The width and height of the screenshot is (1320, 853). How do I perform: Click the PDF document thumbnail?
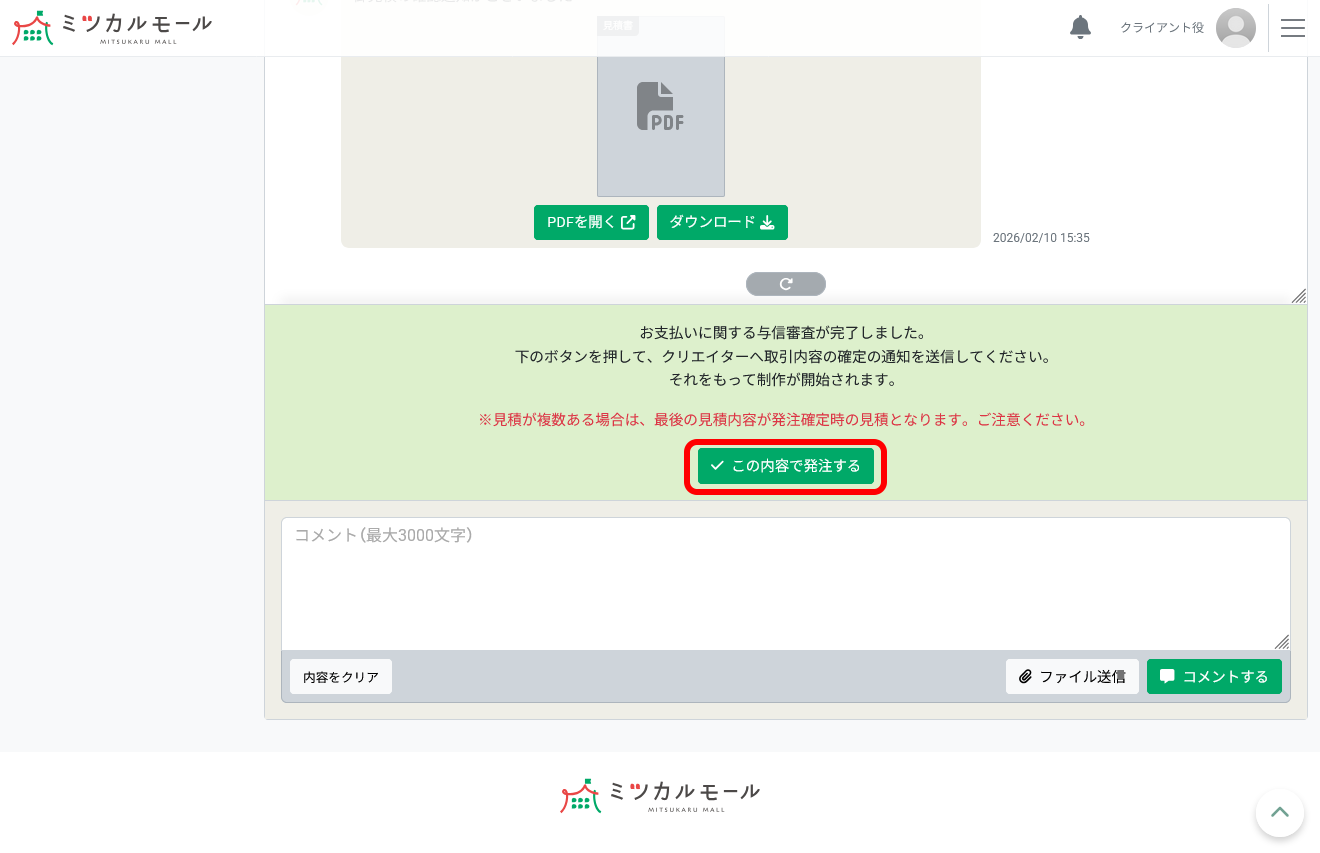point(660,107)
